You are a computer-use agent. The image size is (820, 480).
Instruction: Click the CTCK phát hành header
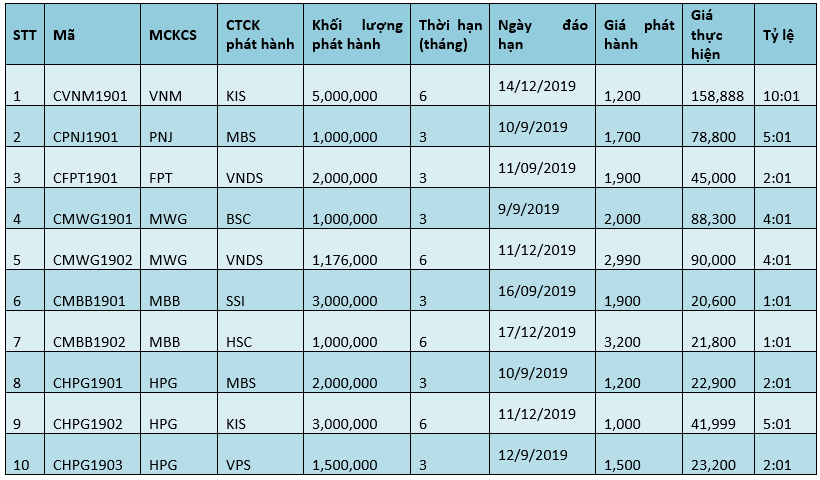(x=260, y=35)
